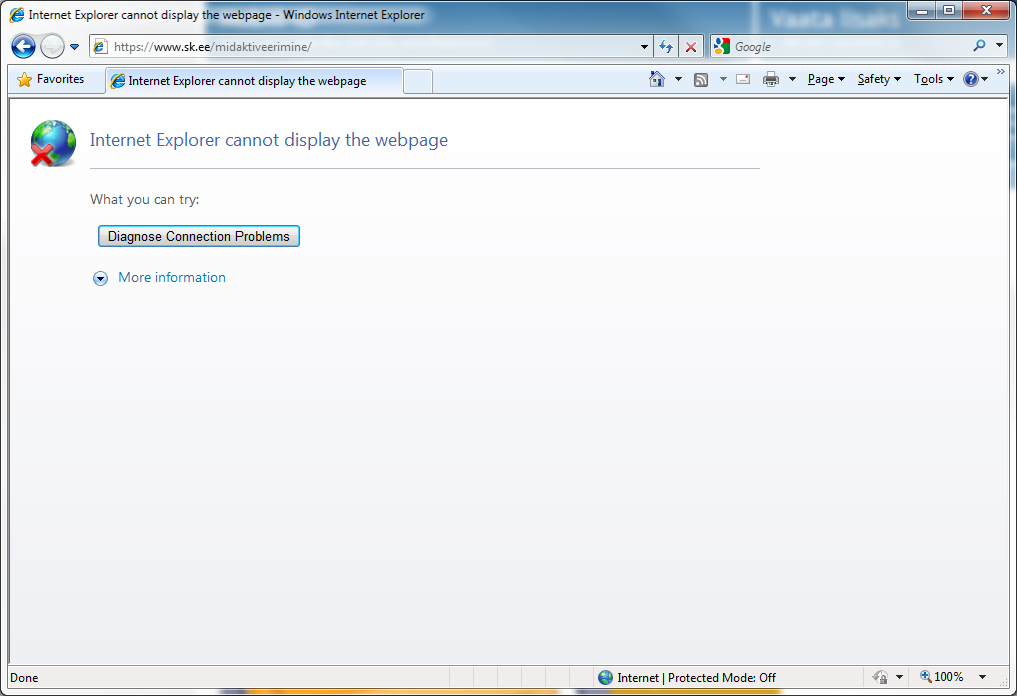Viewport: 1017px width, 696px height.
Task: Open the status bar security dropdown arrow
Action: (x=900, y=677)
